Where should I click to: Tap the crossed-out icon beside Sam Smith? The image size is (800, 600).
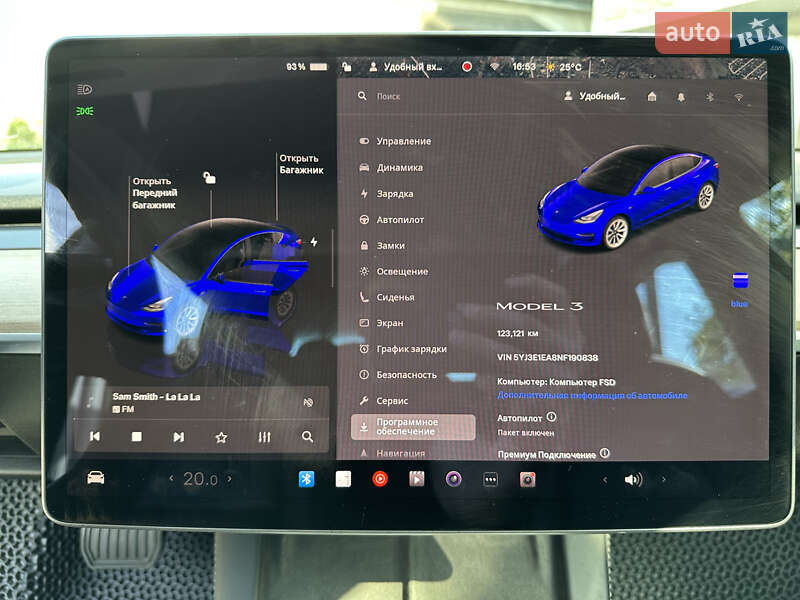tap(308, 403)
